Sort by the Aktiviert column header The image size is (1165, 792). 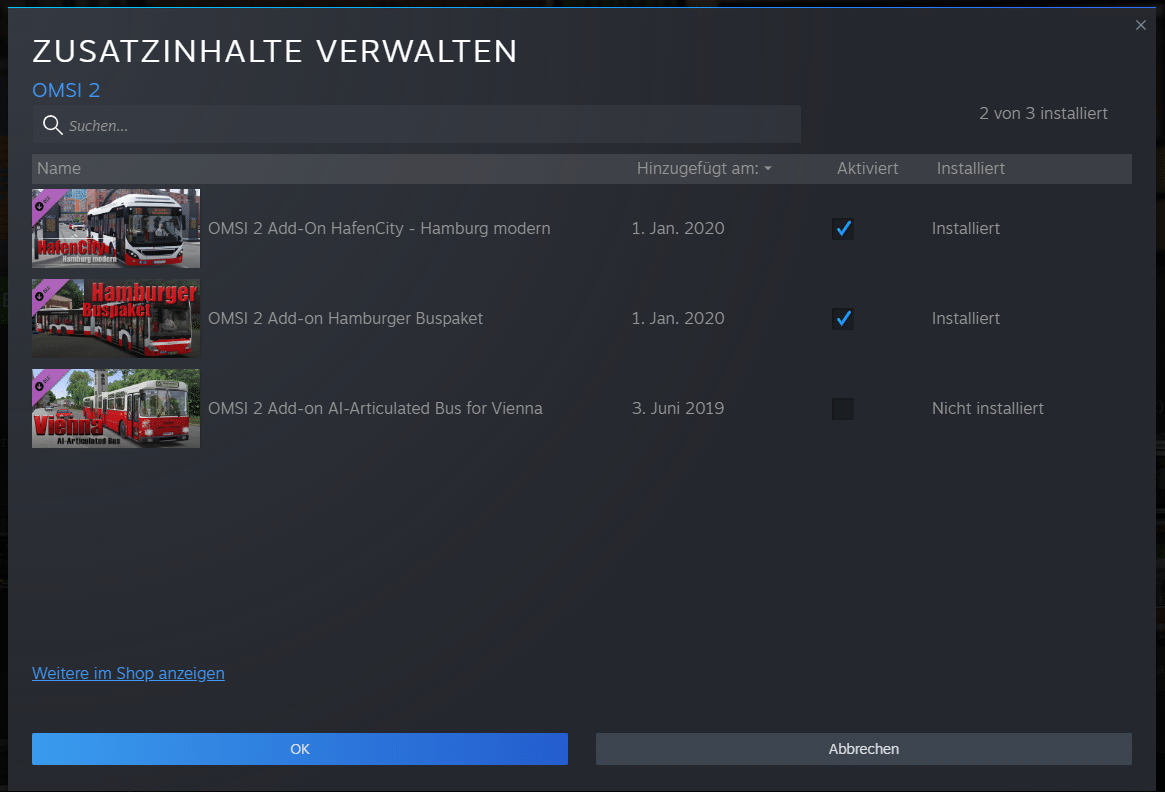[x=867, y=169]
